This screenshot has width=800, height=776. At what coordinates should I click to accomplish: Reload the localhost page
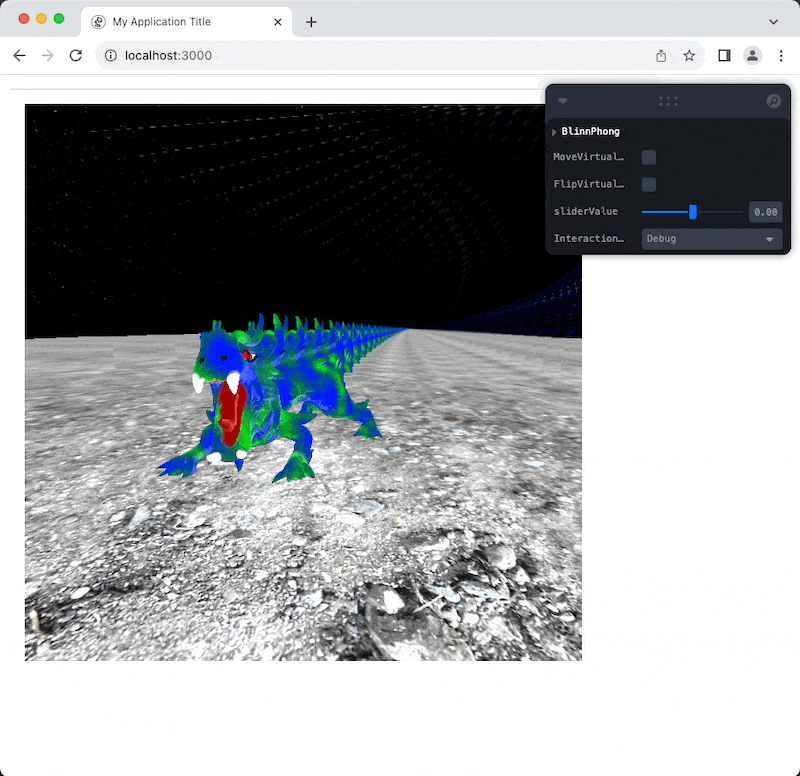tap(75, 56)
